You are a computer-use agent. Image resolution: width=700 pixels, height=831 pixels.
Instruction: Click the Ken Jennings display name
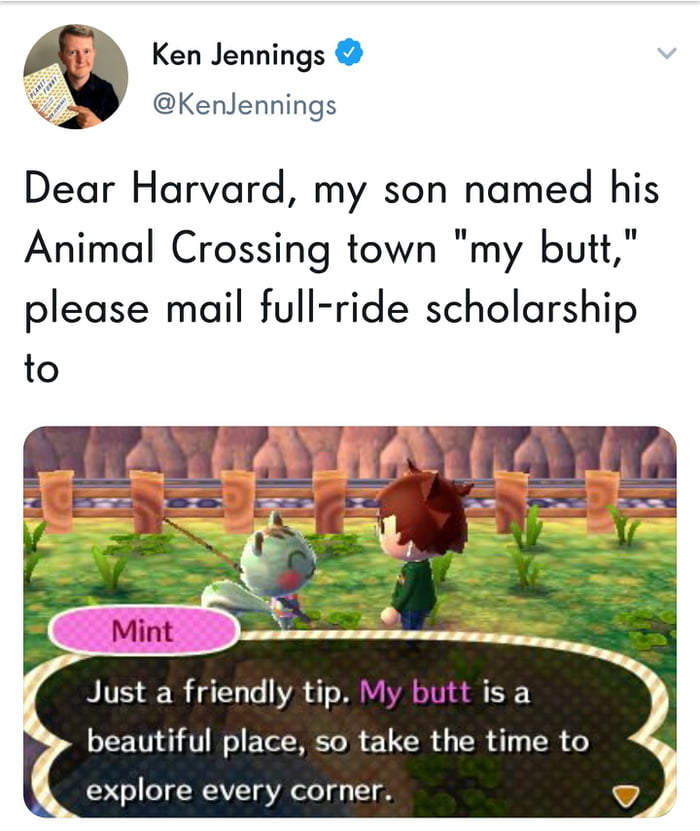coord(238,56)
